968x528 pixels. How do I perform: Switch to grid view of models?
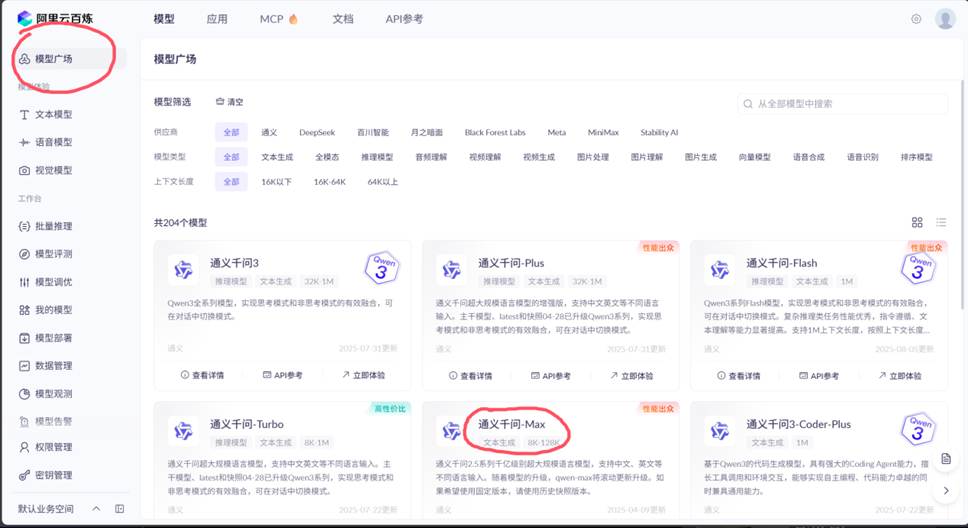918,222
